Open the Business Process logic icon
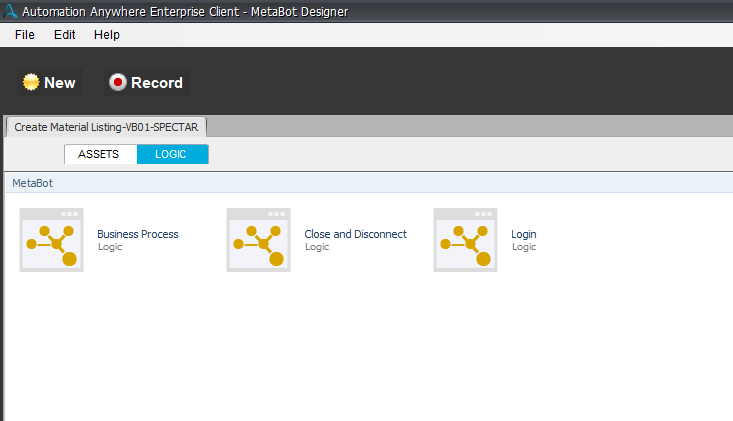Screen dimensions: 733x421 [x=51, y=240]
